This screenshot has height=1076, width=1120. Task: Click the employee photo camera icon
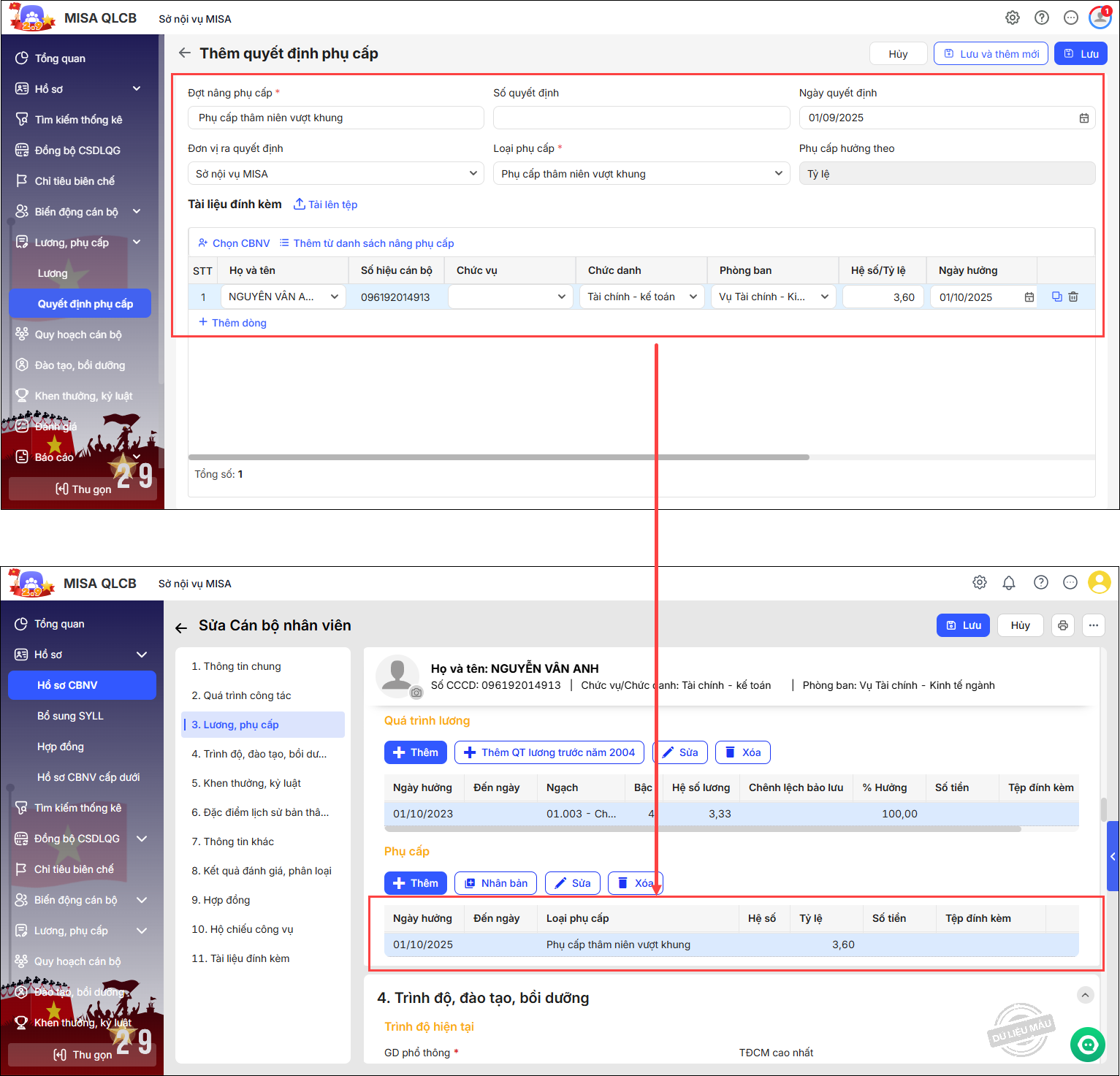[416, 692]
